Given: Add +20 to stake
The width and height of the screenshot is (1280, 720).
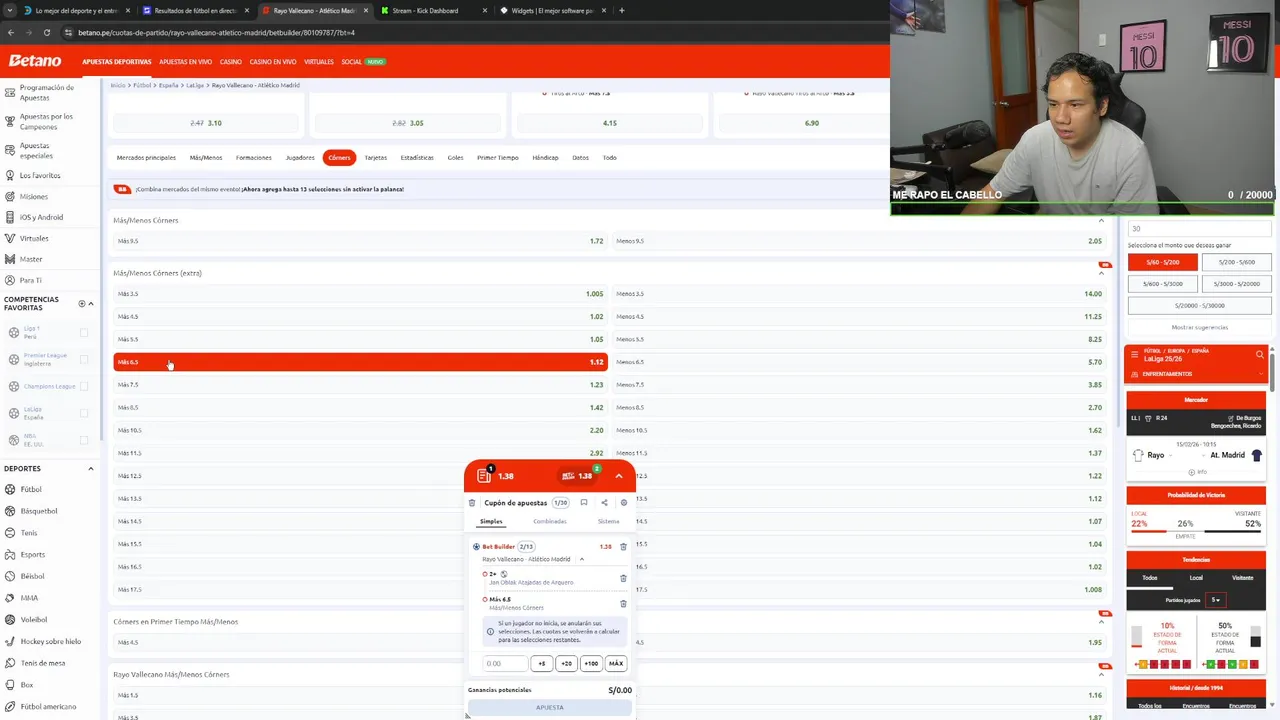Looking at the screenshot, I should click(x=566, y=663).
